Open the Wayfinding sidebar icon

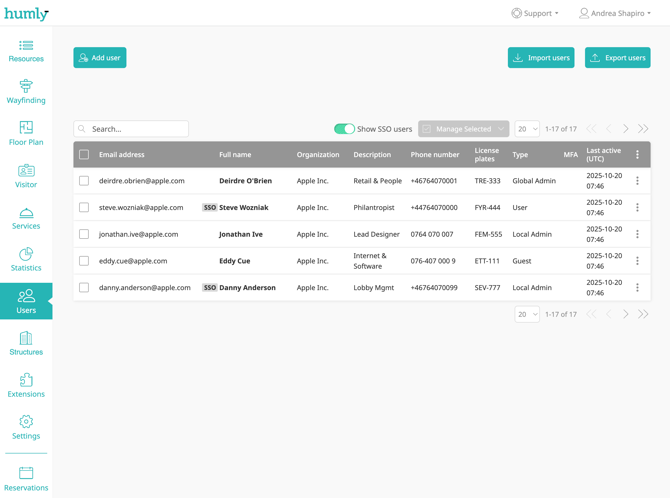pyautogui.click(x=26, y=87)
